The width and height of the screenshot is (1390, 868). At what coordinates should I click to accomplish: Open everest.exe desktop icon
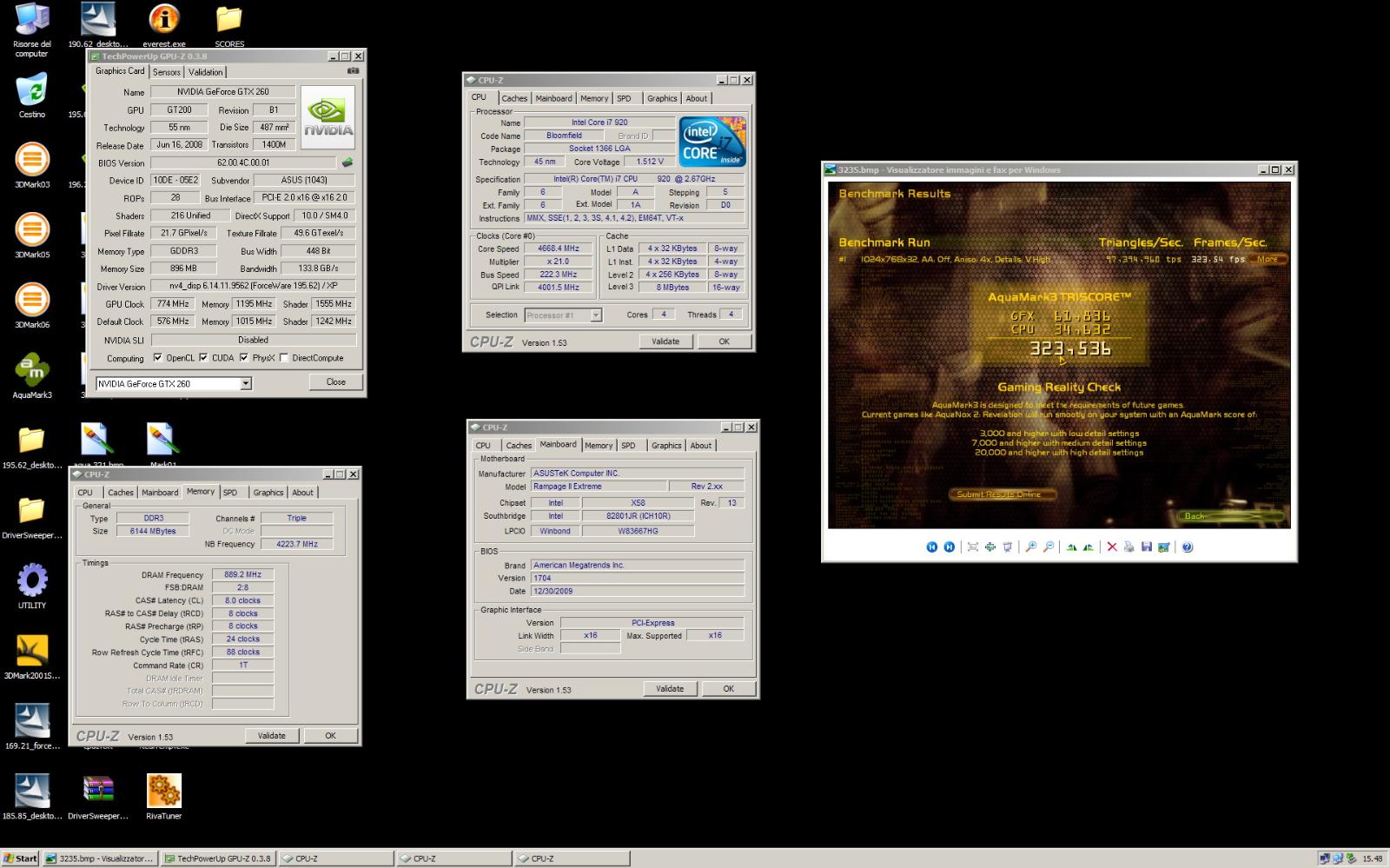[163, 25]
